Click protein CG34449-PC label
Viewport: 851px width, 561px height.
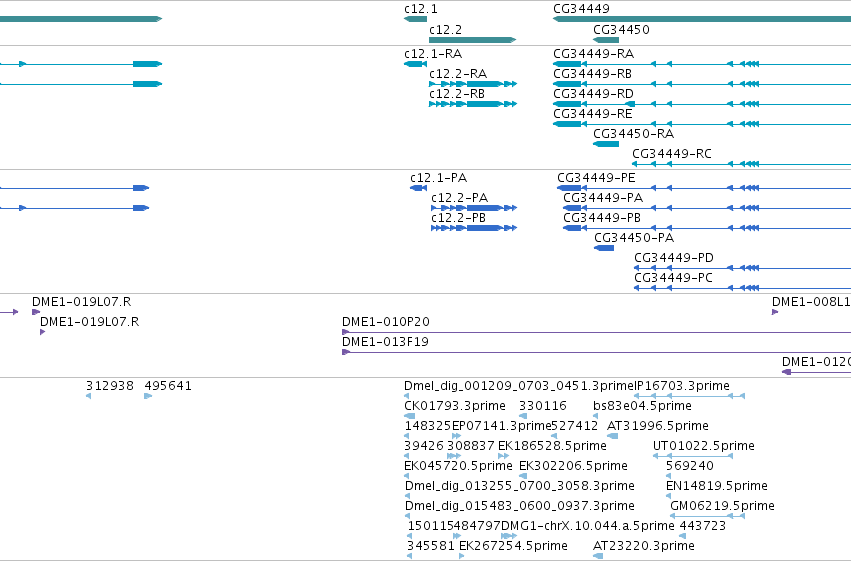[x=673, y=278]
